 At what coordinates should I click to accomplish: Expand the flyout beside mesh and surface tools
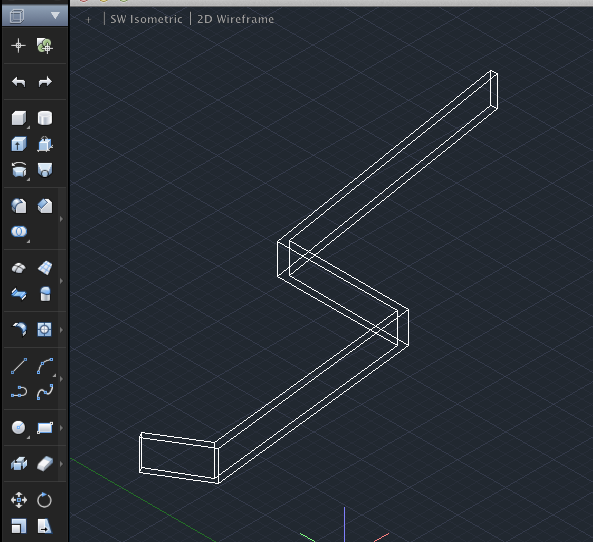tap(61, 281)
